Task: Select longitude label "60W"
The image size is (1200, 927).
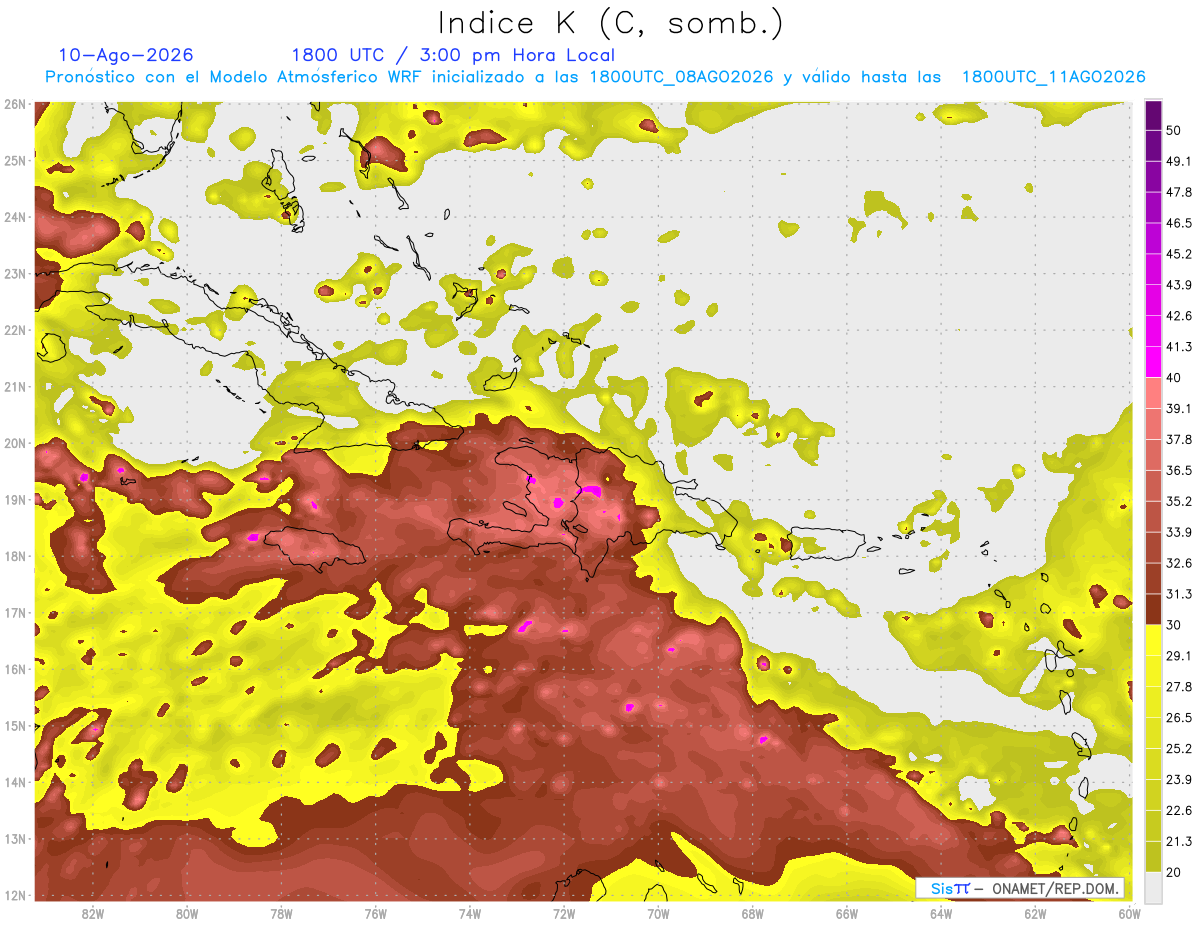Action: point(1130,914)
